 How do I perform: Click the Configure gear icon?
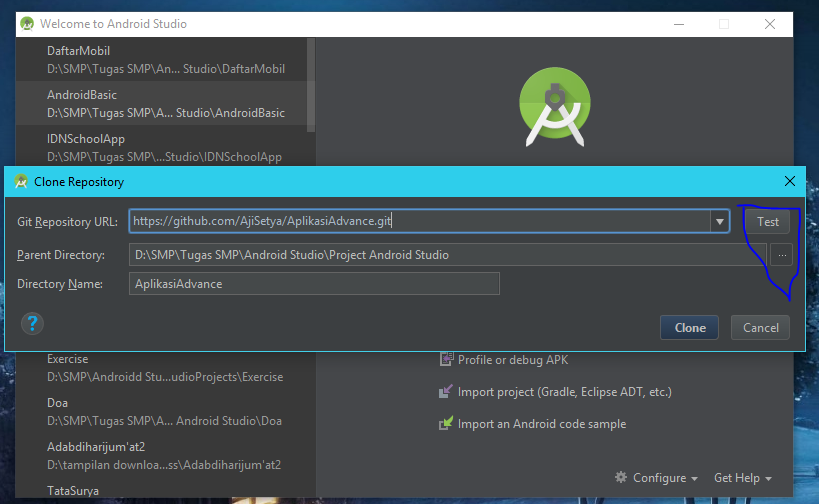point(621,477)
